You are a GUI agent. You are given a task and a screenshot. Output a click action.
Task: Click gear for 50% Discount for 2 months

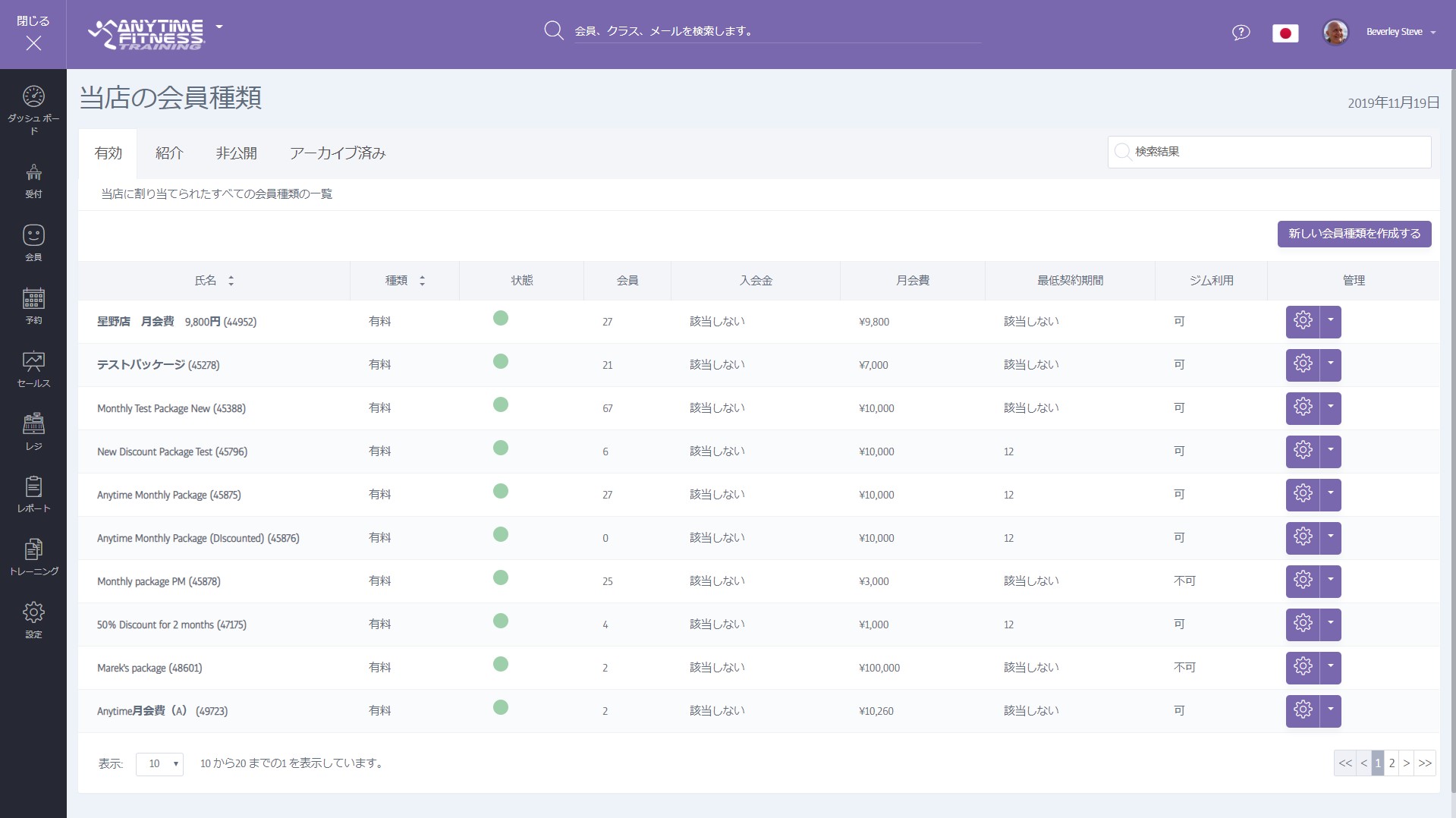pos(1303,625)
